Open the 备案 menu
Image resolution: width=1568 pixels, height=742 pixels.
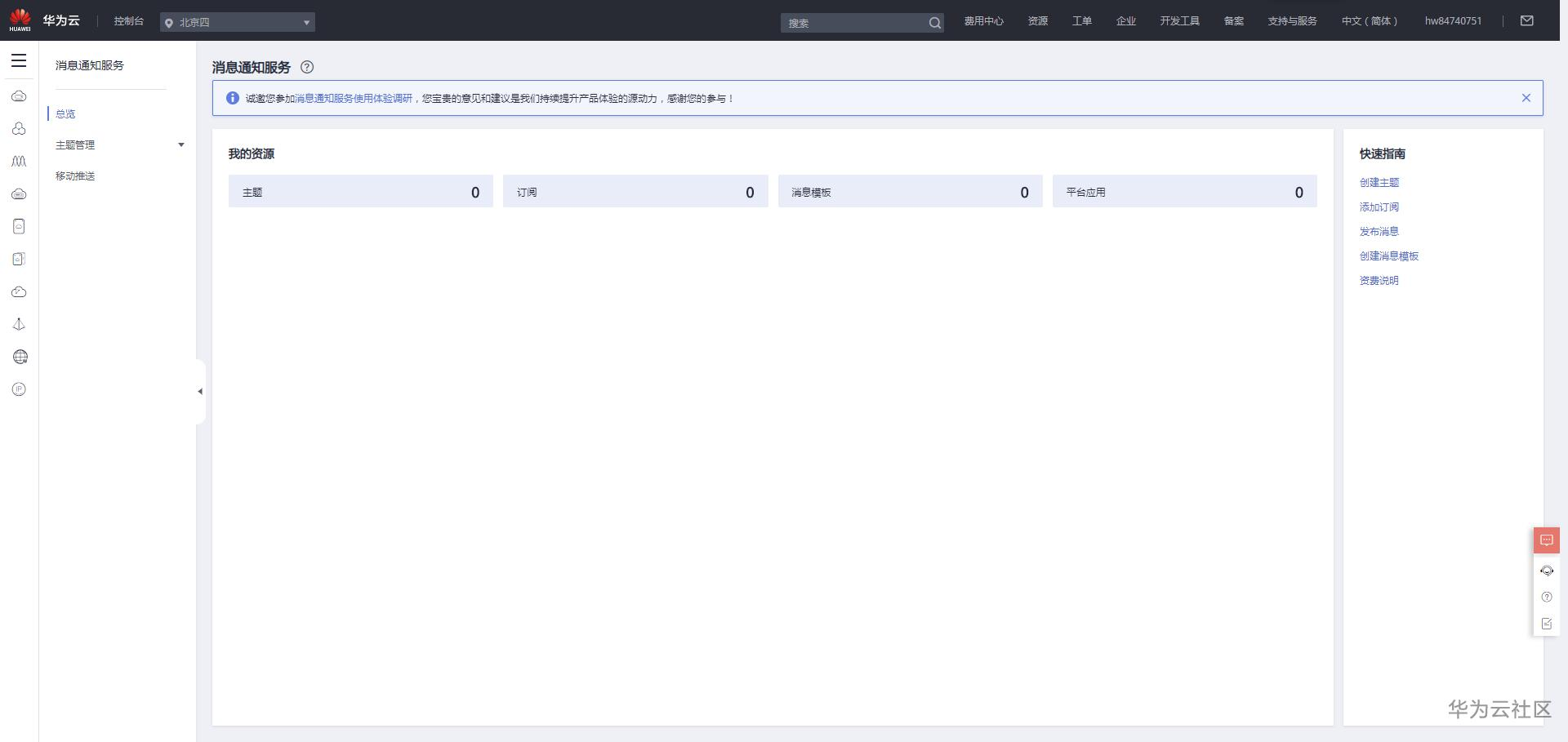tap(1233, 21)
